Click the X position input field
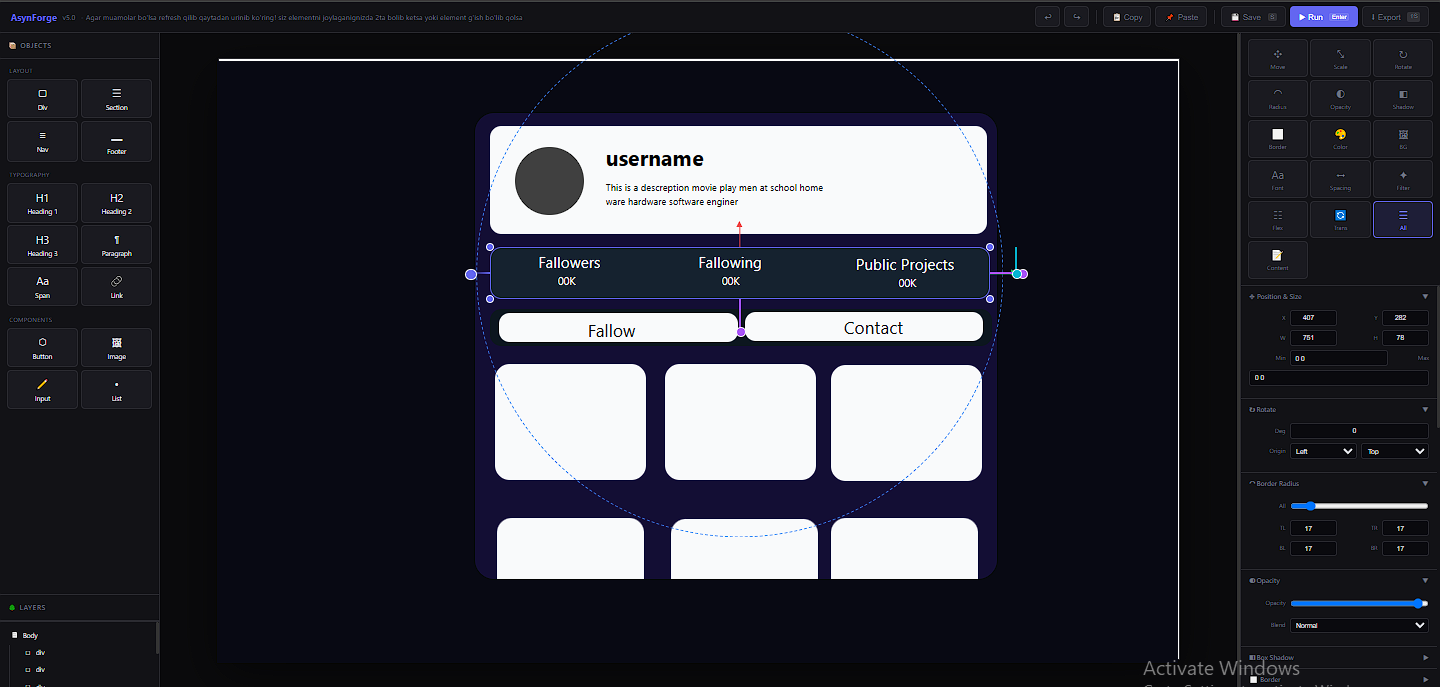The height and width of the screenshot is (687, 1440). point(1313,318)
